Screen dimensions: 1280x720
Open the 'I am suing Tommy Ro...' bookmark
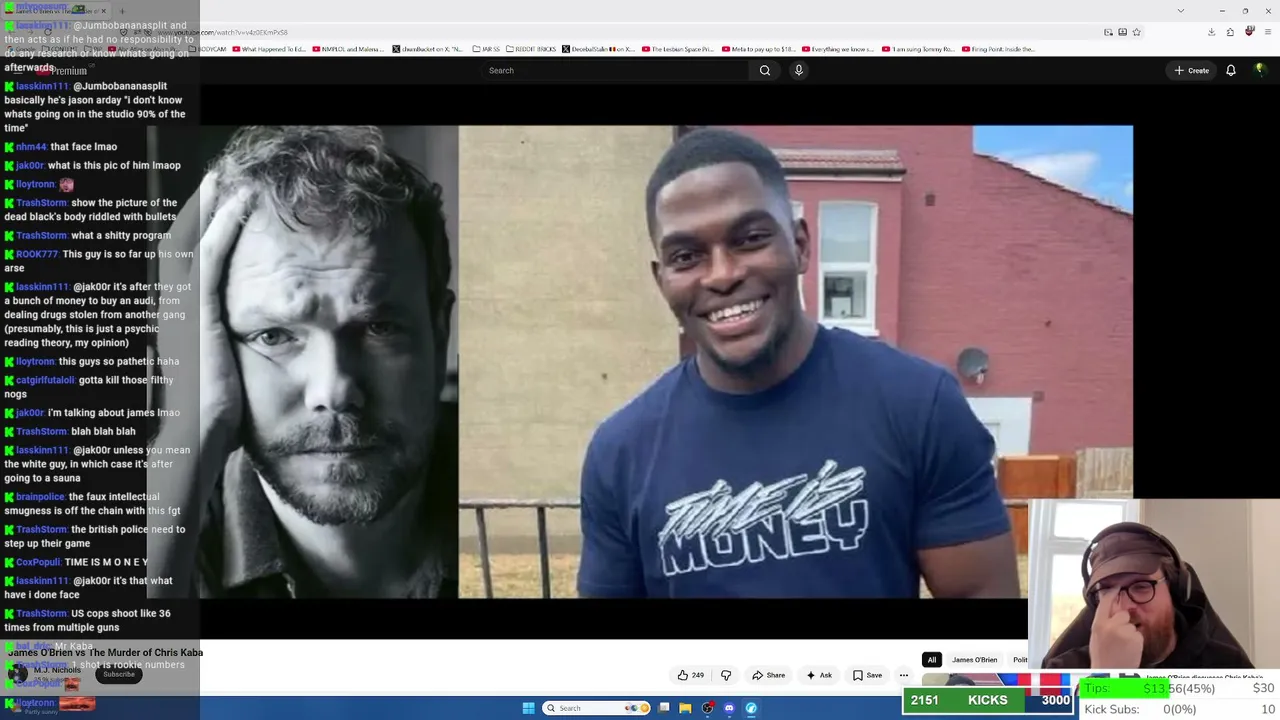[918, 49]
